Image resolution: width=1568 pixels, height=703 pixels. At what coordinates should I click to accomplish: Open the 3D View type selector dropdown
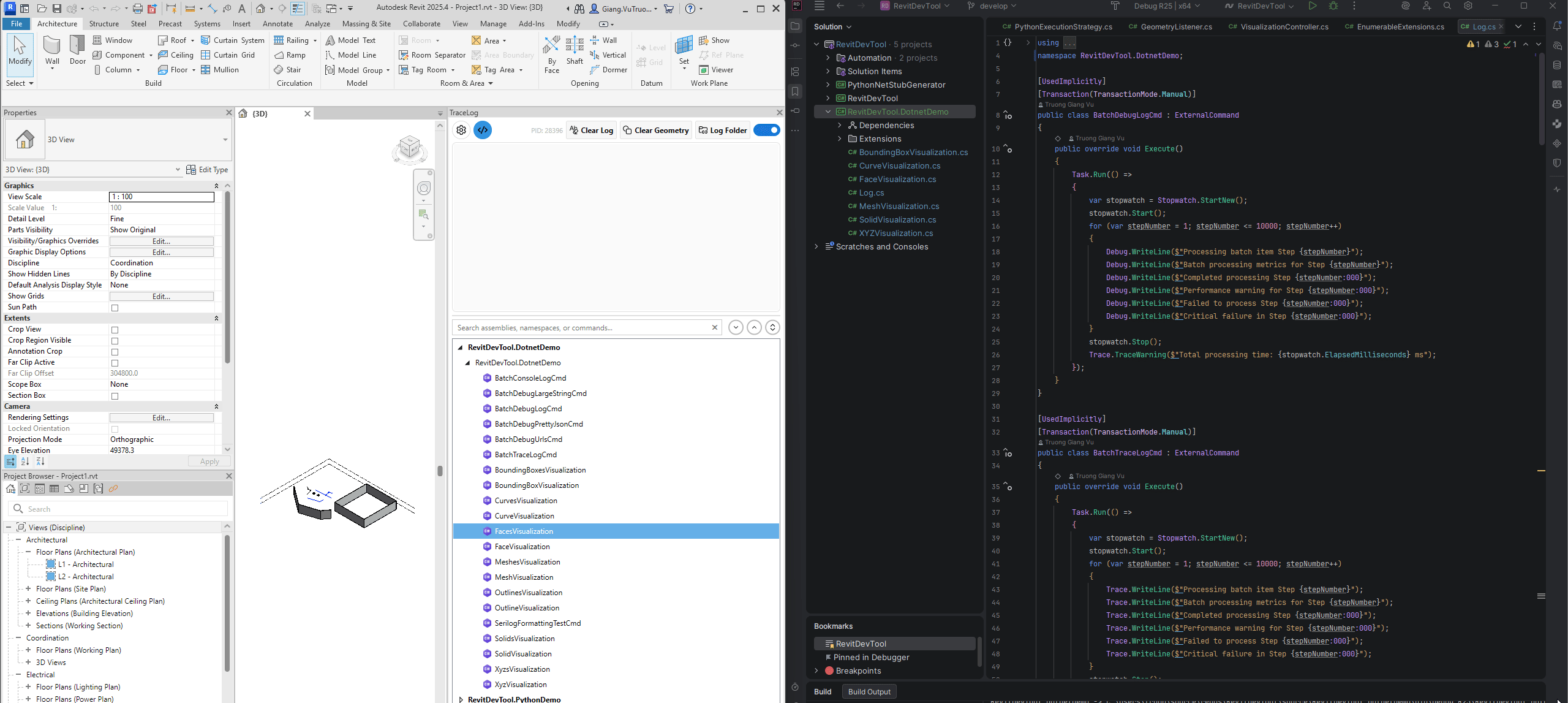click(225, 140)
